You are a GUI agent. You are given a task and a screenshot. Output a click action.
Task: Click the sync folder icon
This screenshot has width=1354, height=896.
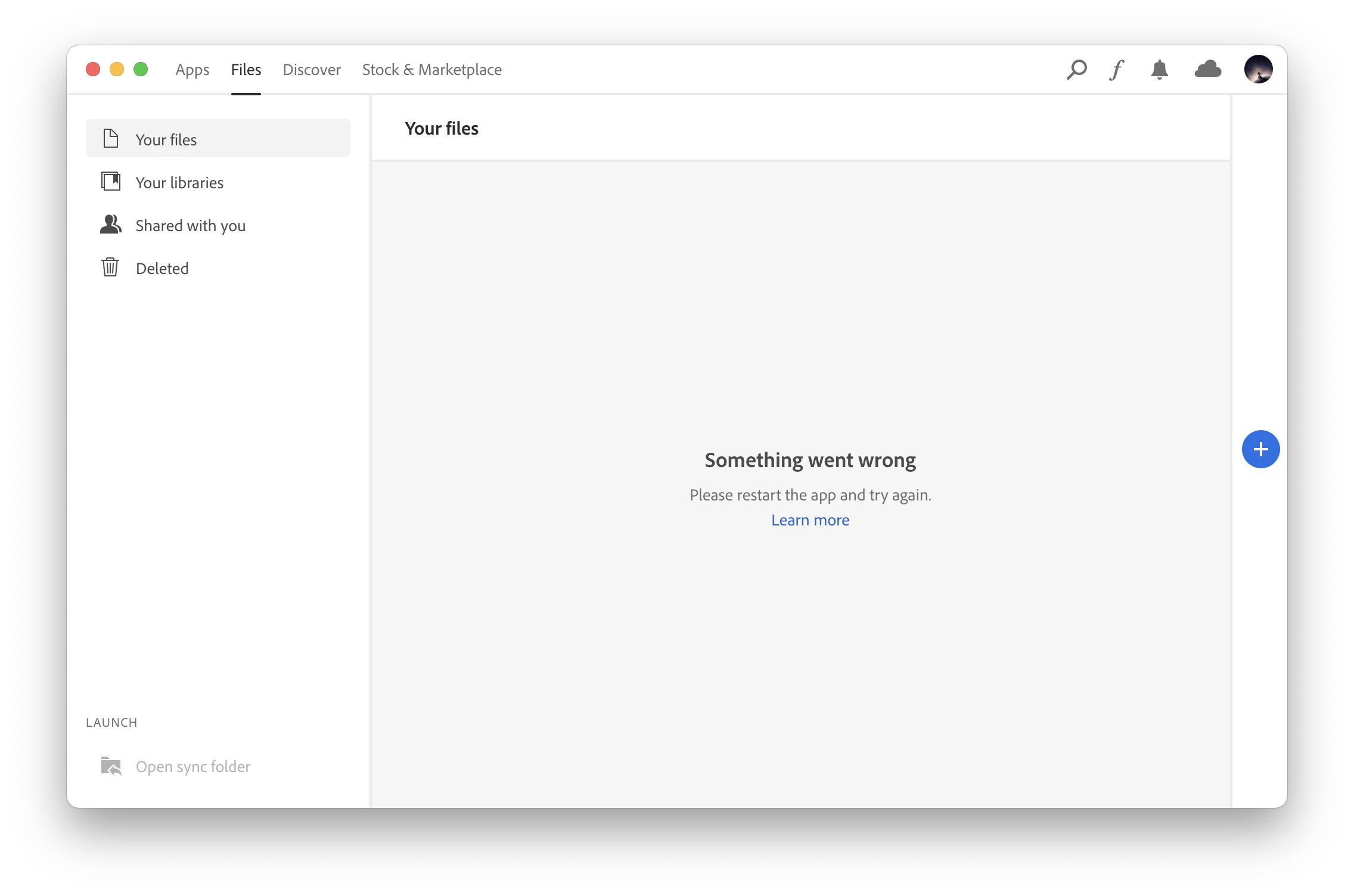point(111,766)
